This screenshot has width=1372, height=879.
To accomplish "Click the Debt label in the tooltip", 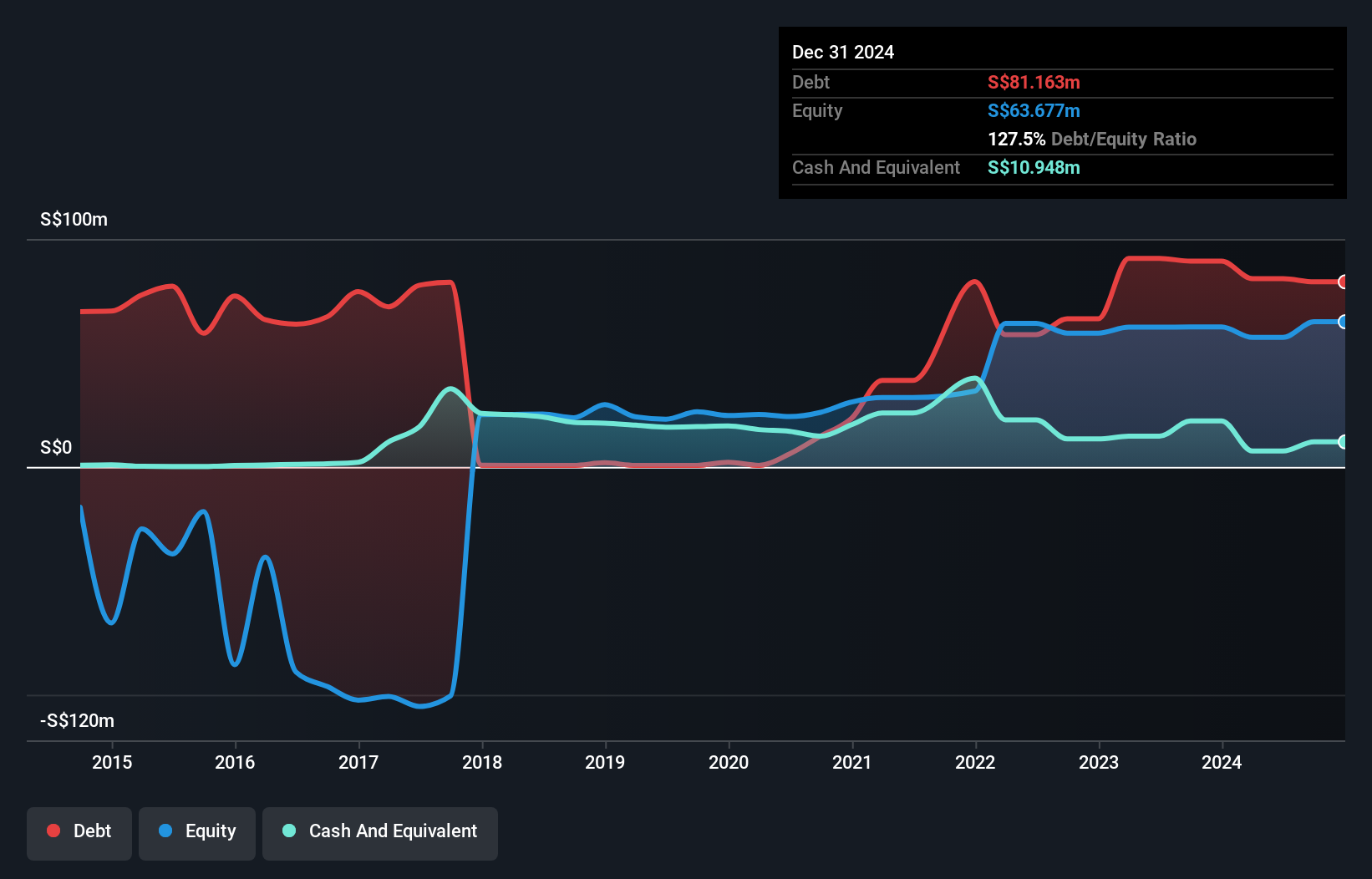I will 810,82.
